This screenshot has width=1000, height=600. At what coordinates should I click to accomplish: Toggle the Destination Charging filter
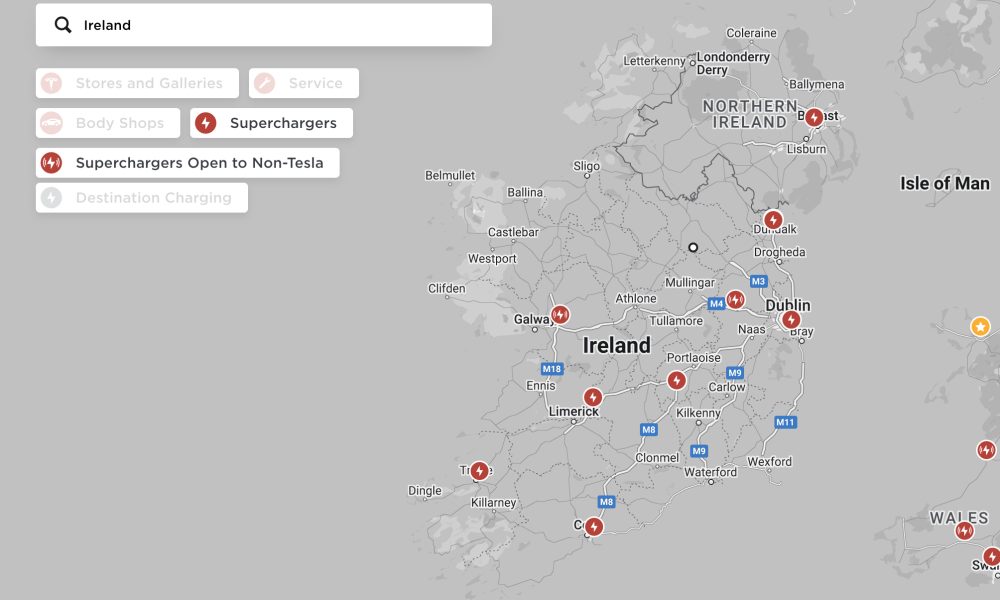click(142, 198)
